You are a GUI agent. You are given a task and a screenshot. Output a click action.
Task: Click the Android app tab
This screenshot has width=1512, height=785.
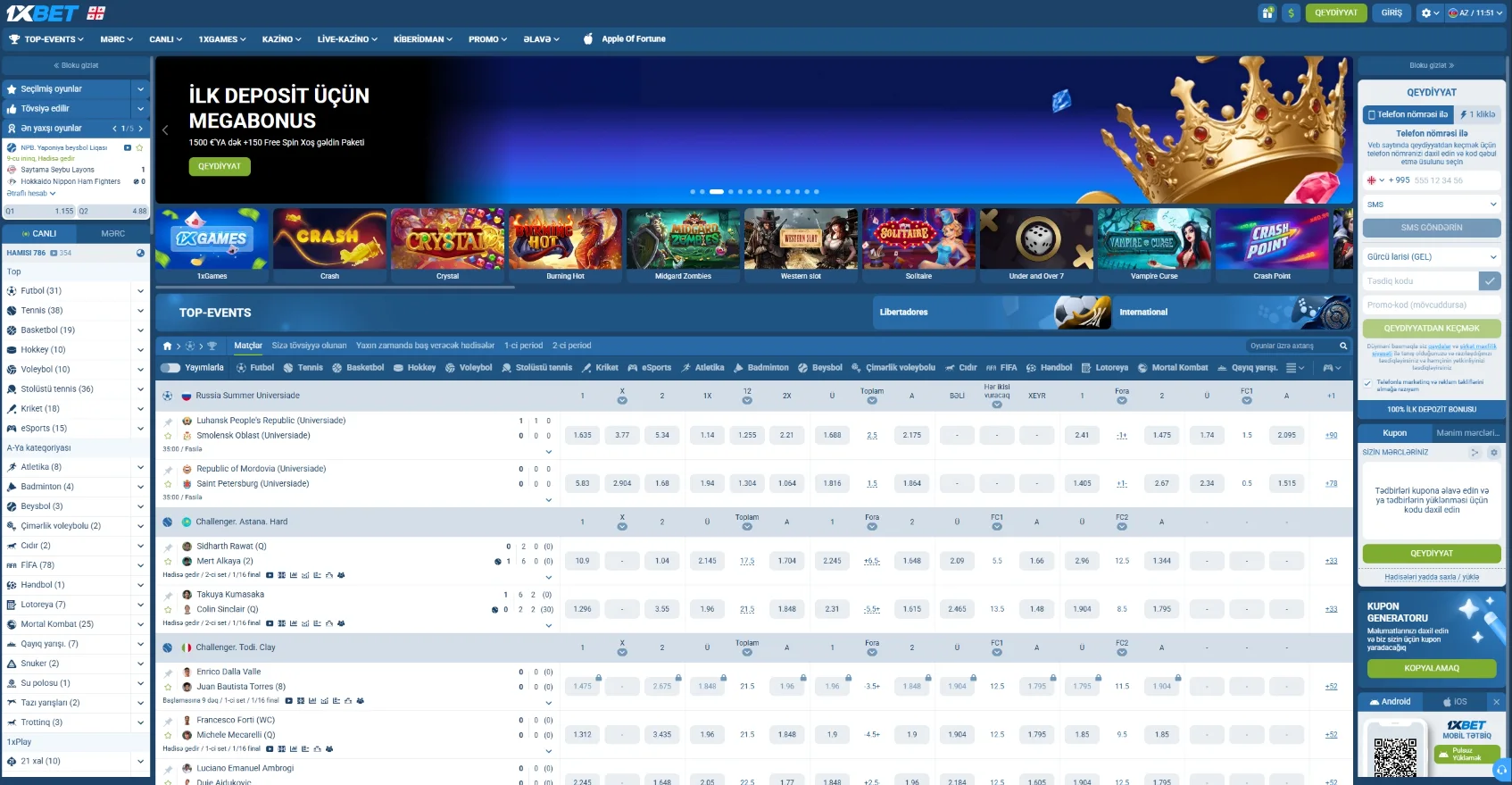click(x=1390, y=702)
